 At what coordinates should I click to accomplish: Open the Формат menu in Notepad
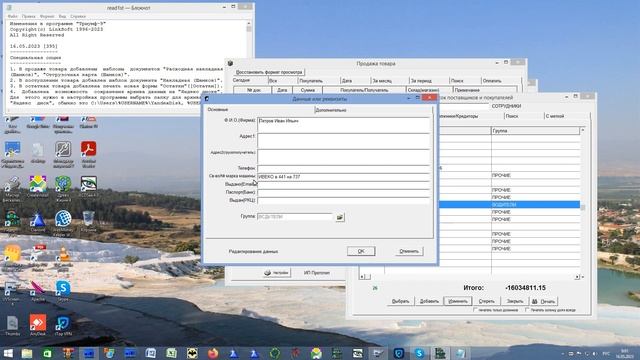tap(47, 16)
